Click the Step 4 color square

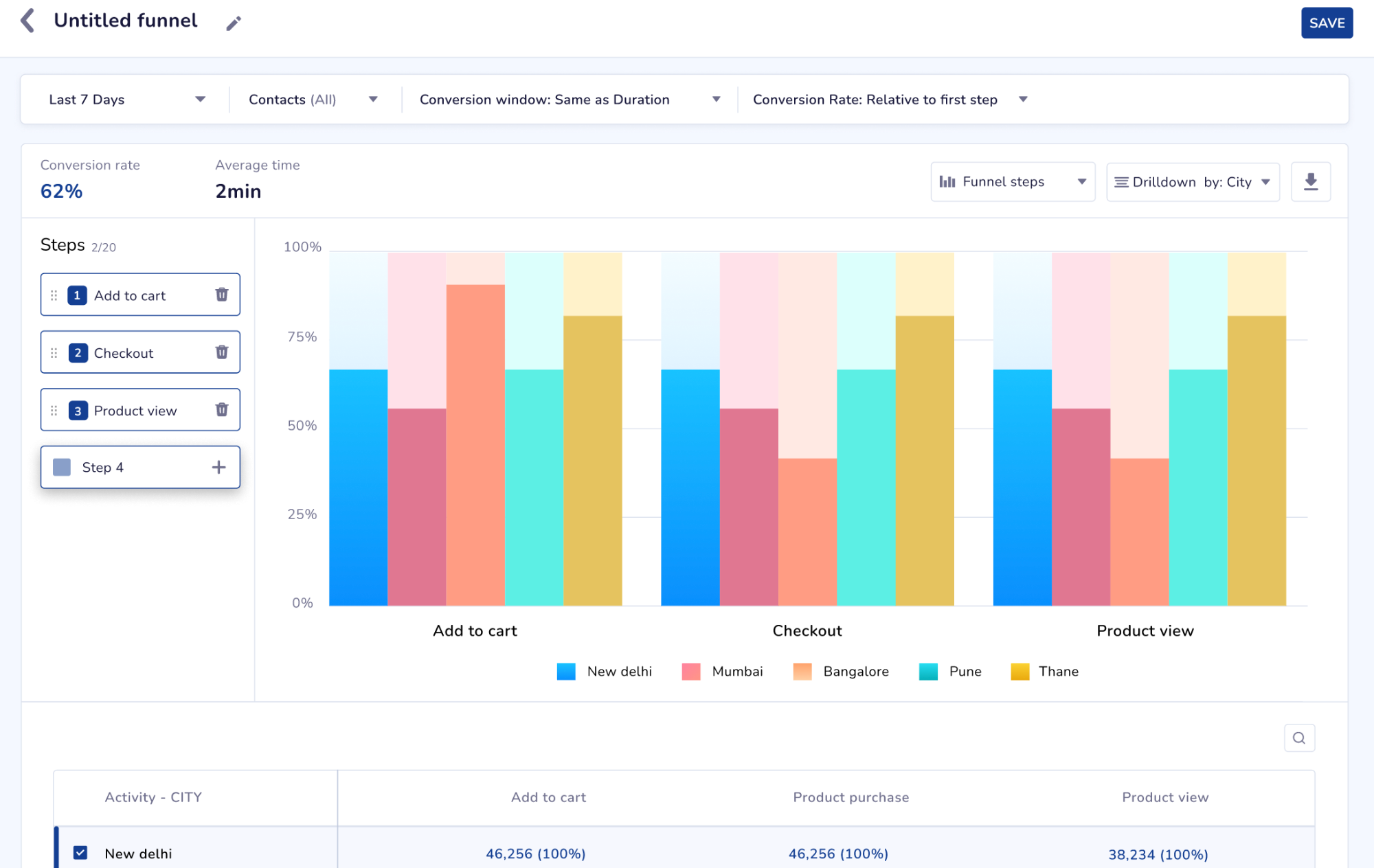pos(62,468)
